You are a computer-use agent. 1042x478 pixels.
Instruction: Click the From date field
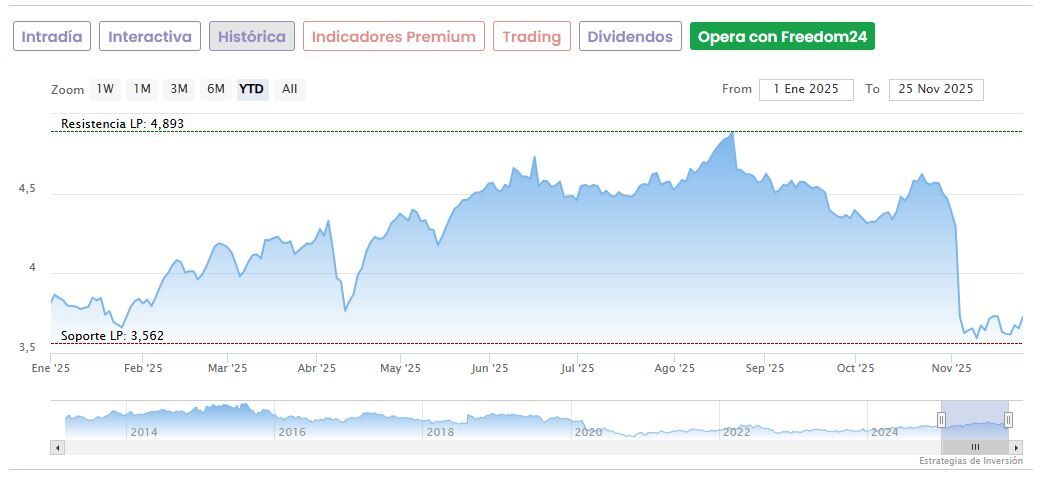(x=806, y=89)
